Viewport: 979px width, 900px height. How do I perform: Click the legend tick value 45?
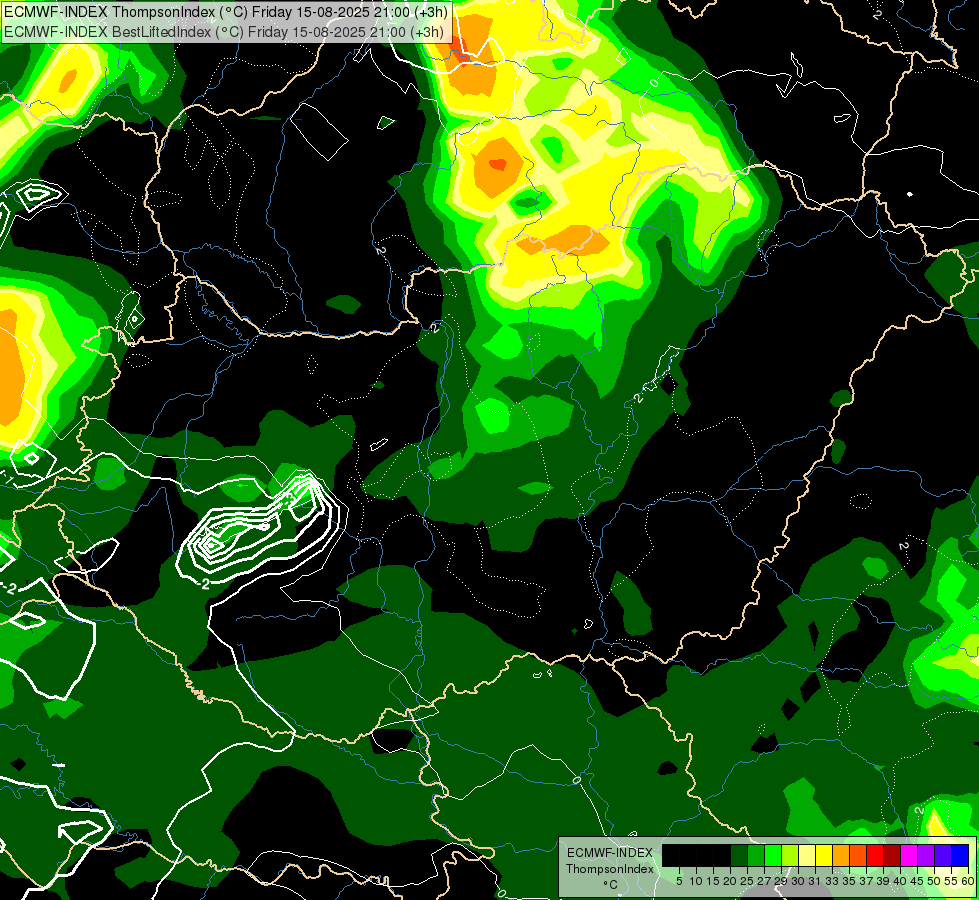click(x=917, y=881)
